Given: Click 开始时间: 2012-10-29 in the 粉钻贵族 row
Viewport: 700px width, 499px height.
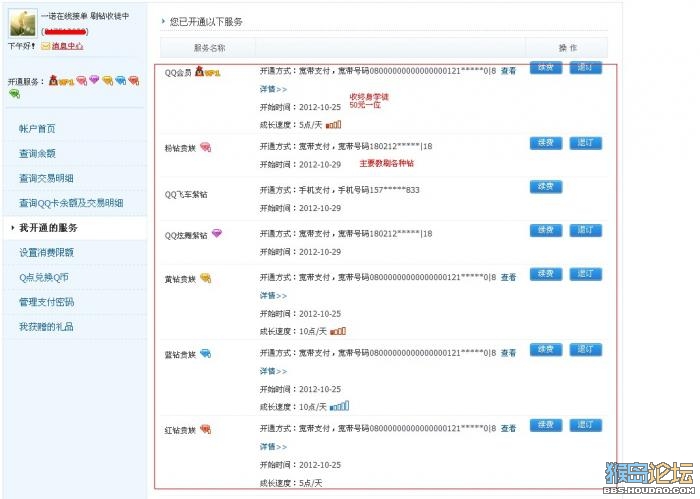Looking at the screenshot, I should pos(300,165).
